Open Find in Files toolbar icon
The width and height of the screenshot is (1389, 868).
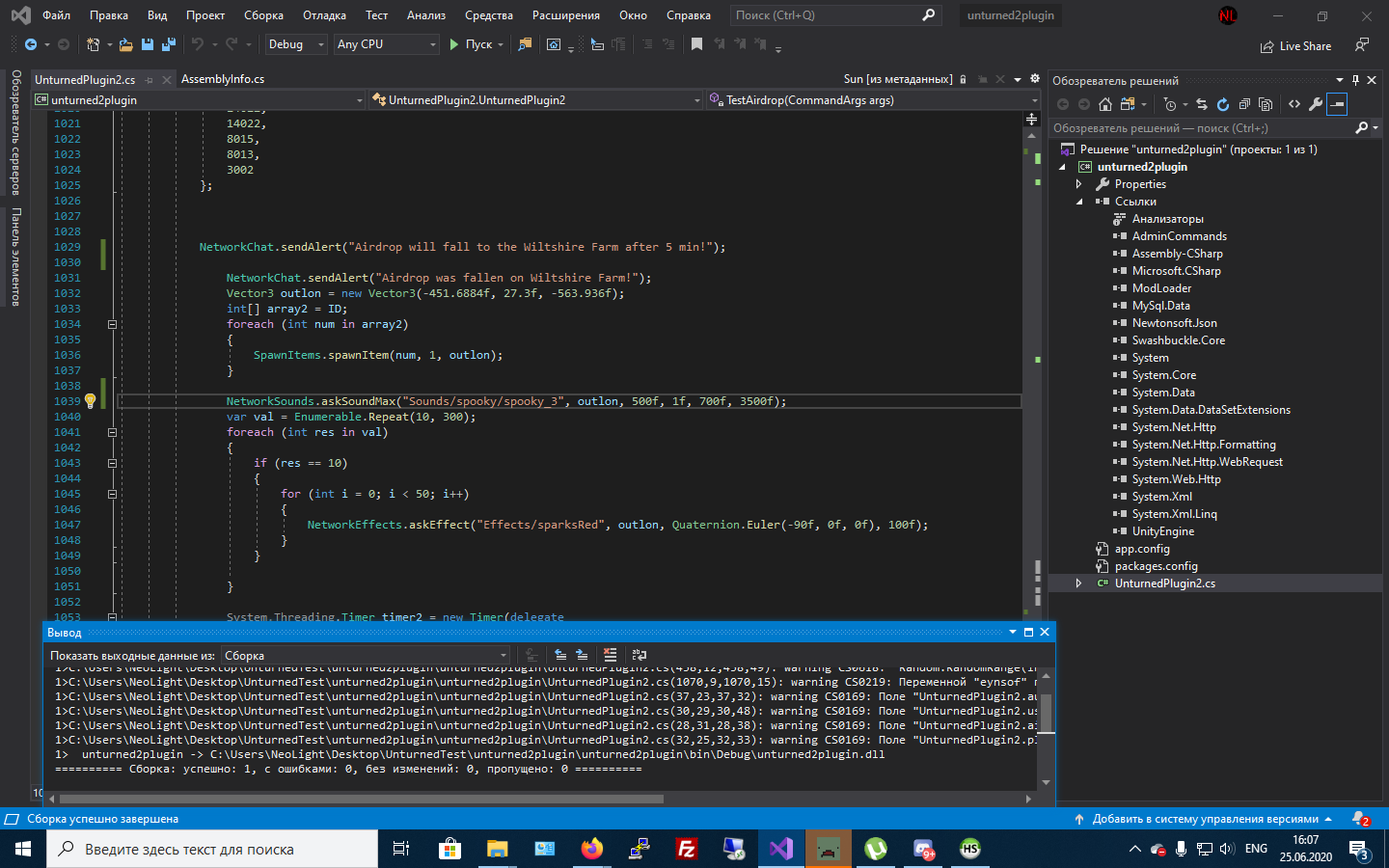click(x=525, y=44)
